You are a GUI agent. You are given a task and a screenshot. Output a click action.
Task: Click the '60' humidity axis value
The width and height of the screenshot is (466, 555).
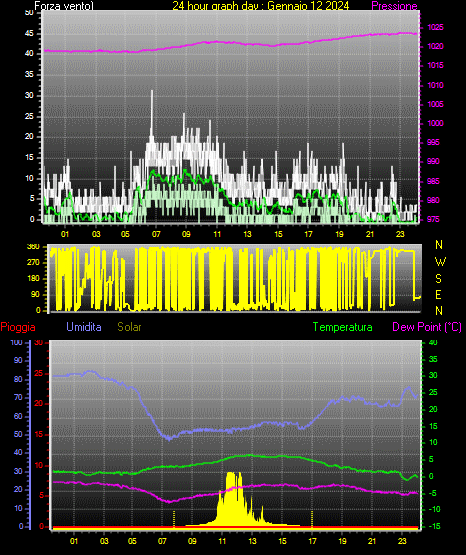[18, 416]
